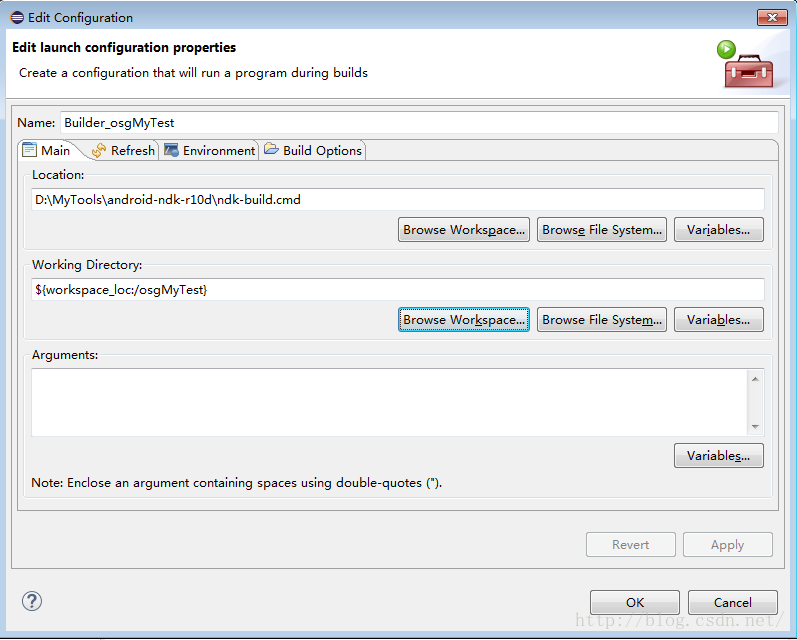The width and height of the screenshot is (797, 640).
Task: Click the Location path input field
Action: (398, 200)
